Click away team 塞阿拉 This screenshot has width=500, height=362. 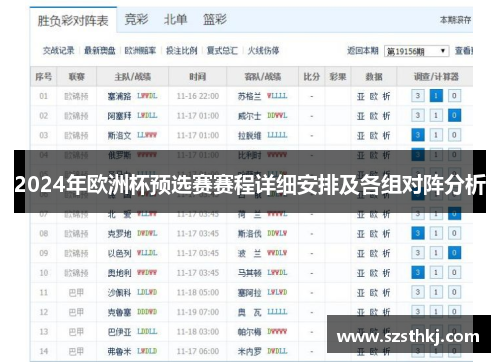coord(249,293)
